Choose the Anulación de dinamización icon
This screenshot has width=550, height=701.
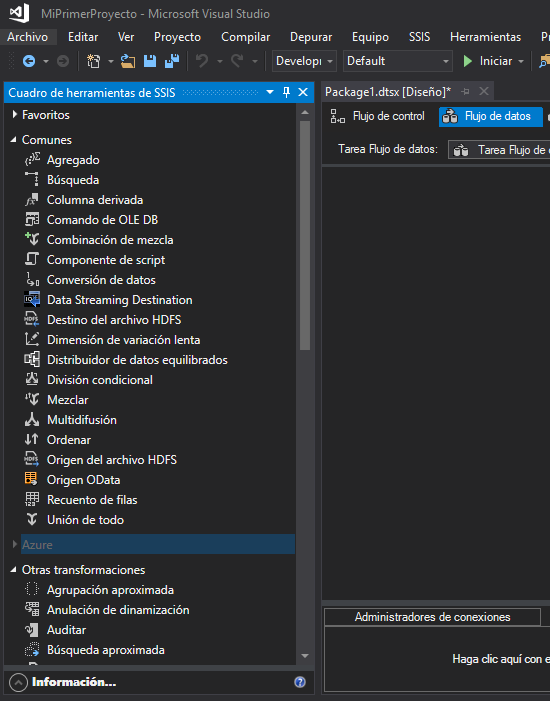32,610
